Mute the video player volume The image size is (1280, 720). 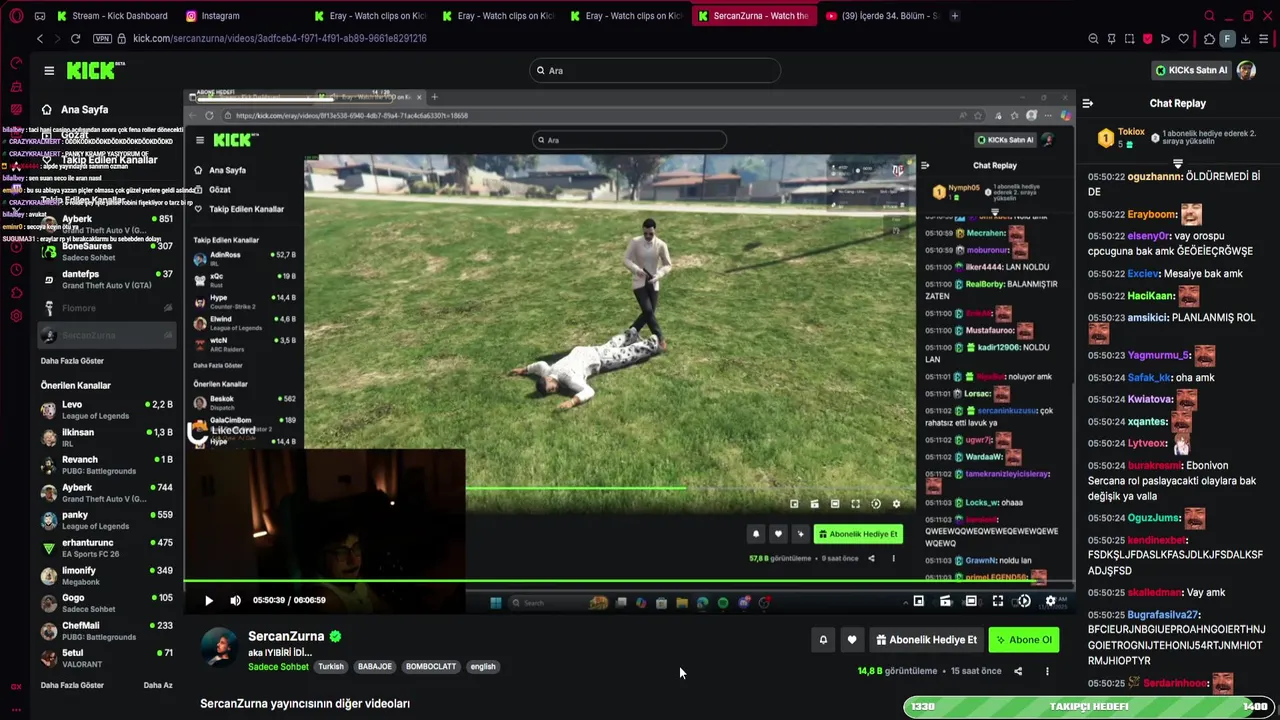(235, 600)
